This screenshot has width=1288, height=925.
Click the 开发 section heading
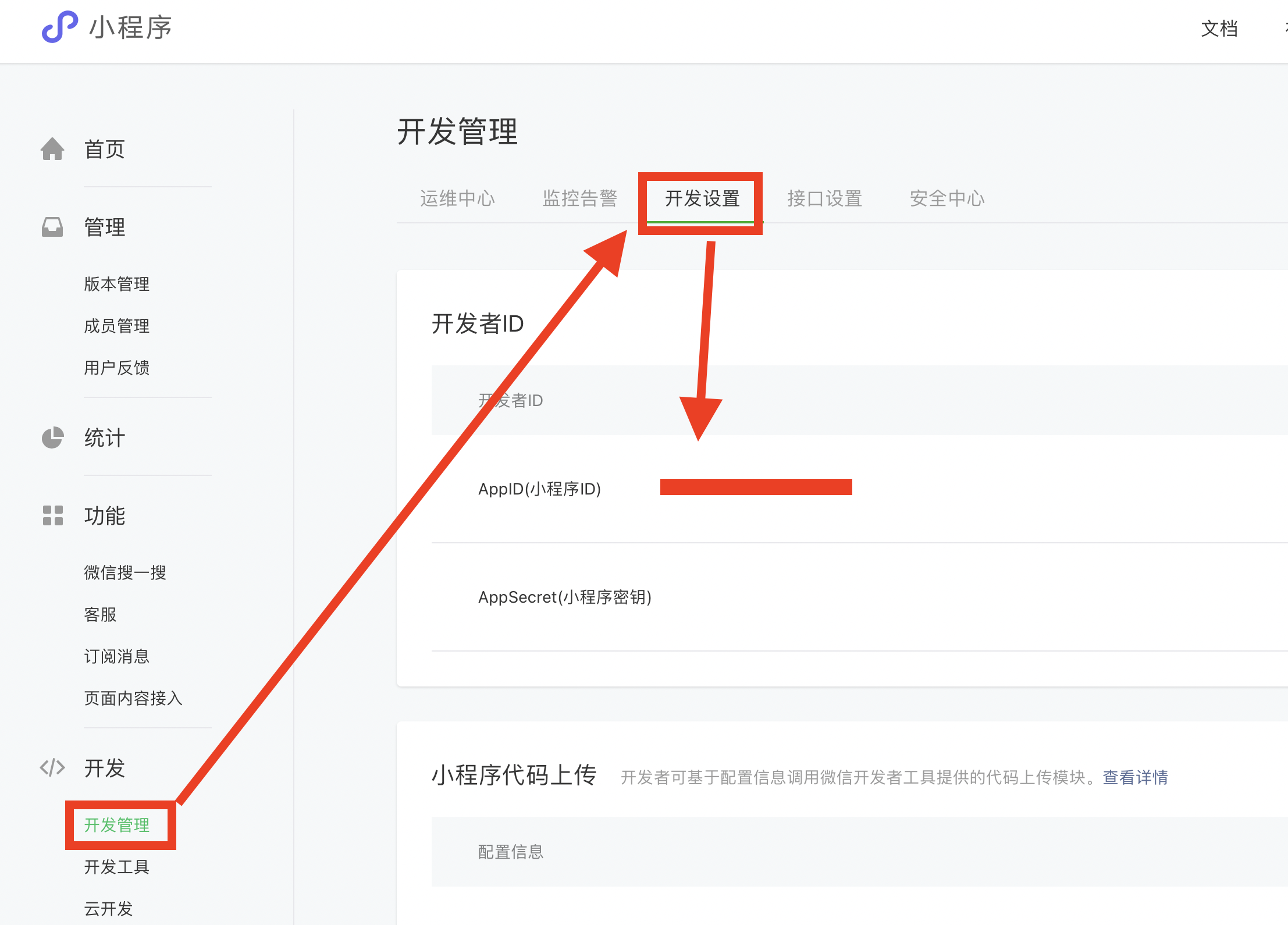[x=105, y=768]
